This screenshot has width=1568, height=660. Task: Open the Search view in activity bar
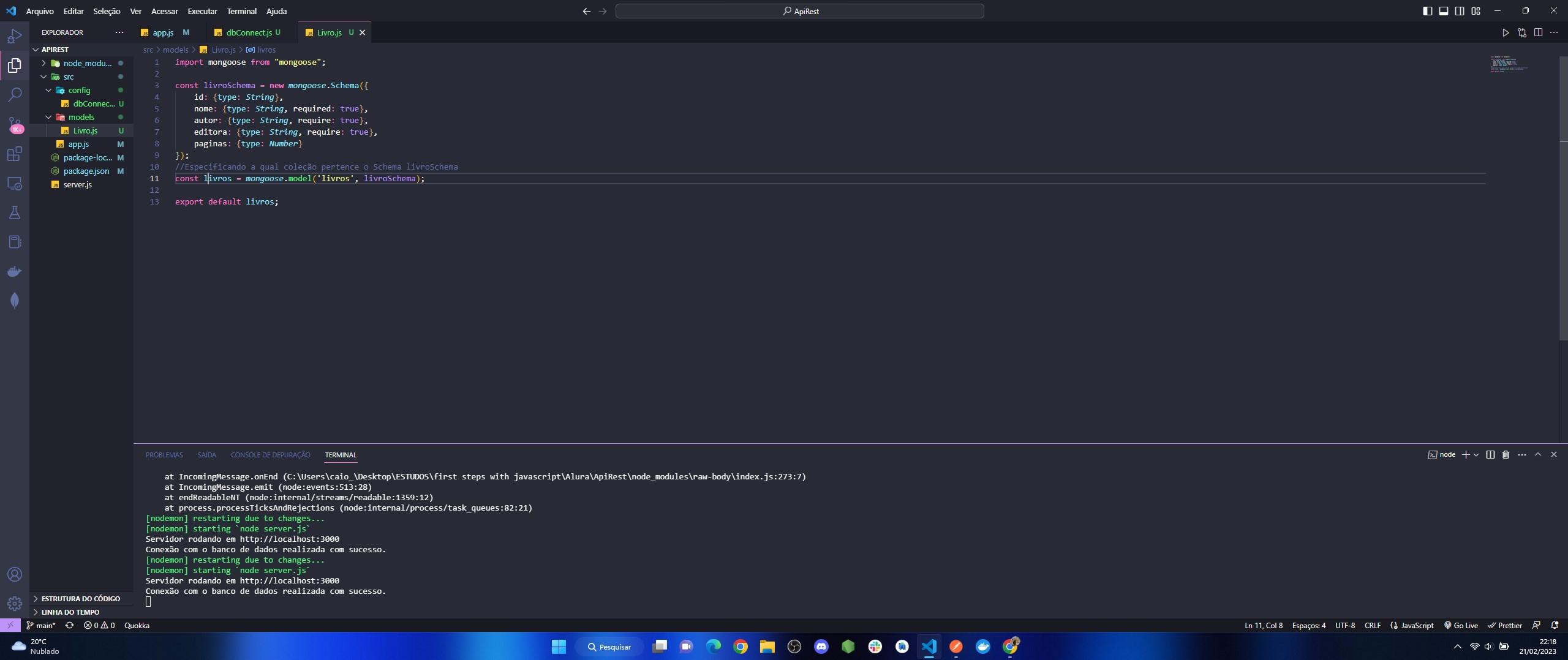(x=15, y=94)
